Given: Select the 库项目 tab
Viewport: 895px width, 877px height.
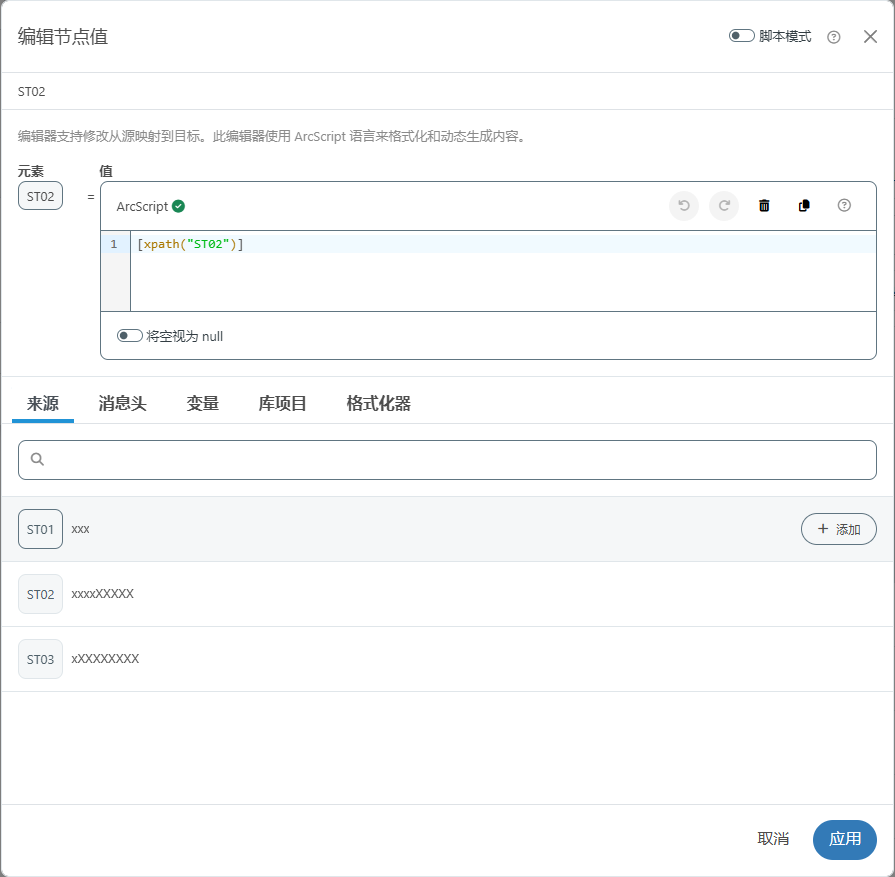Looking at the screenshot, I should coord(282,404).
